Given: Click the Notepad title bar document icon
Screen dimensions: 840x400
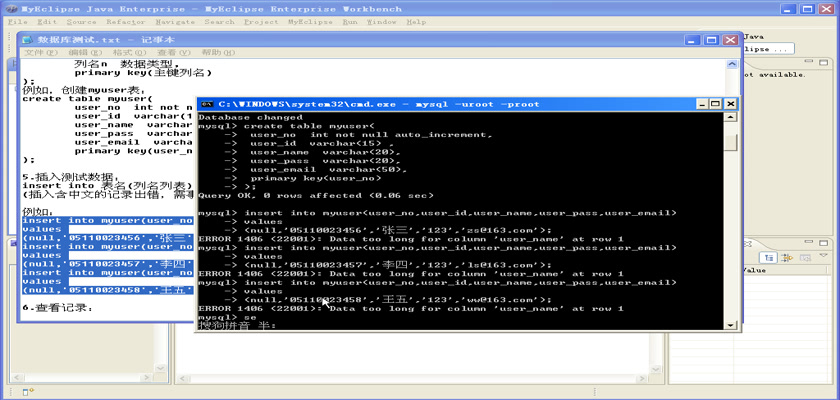Looking at the screenshot, I should pos(27,40).
